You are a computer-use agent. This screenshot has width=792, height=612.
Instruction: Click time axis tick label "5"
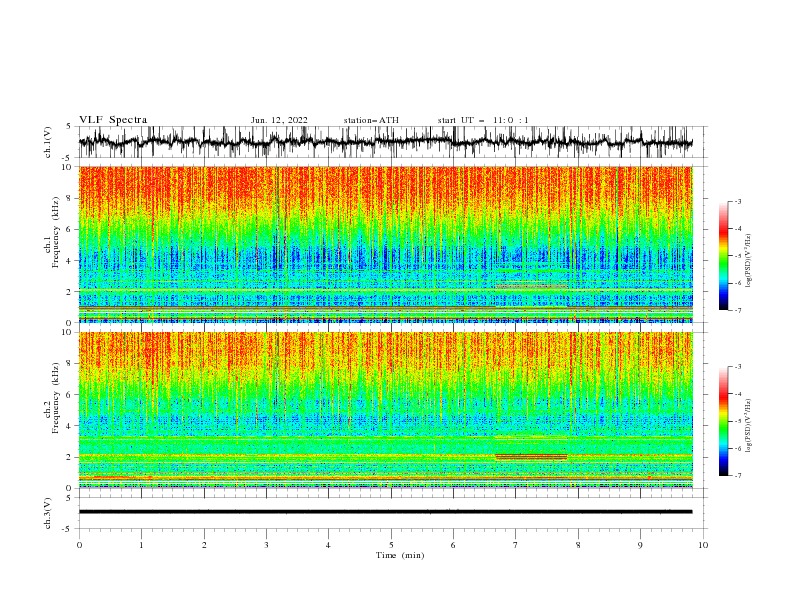(391, 545)
